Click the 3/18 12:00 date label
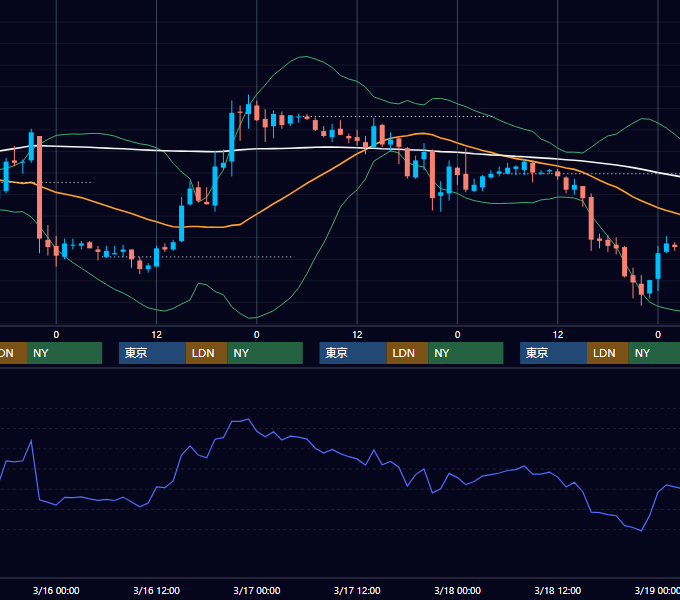The height and width of the screenshot is (600, 680). coord(558,590)
